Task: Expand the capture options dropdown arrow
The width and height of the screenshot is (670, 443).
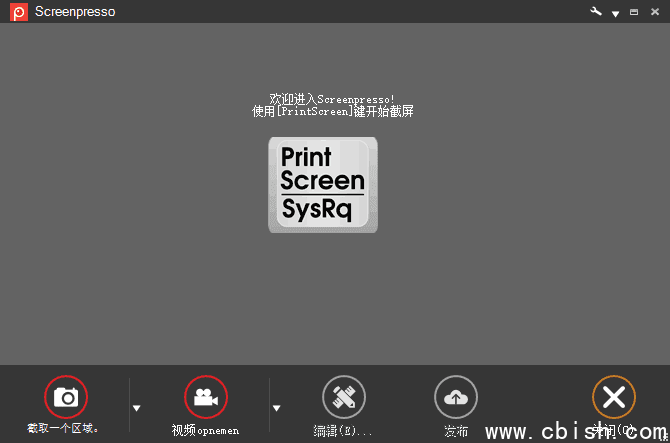Action: (x=137, y=408)
